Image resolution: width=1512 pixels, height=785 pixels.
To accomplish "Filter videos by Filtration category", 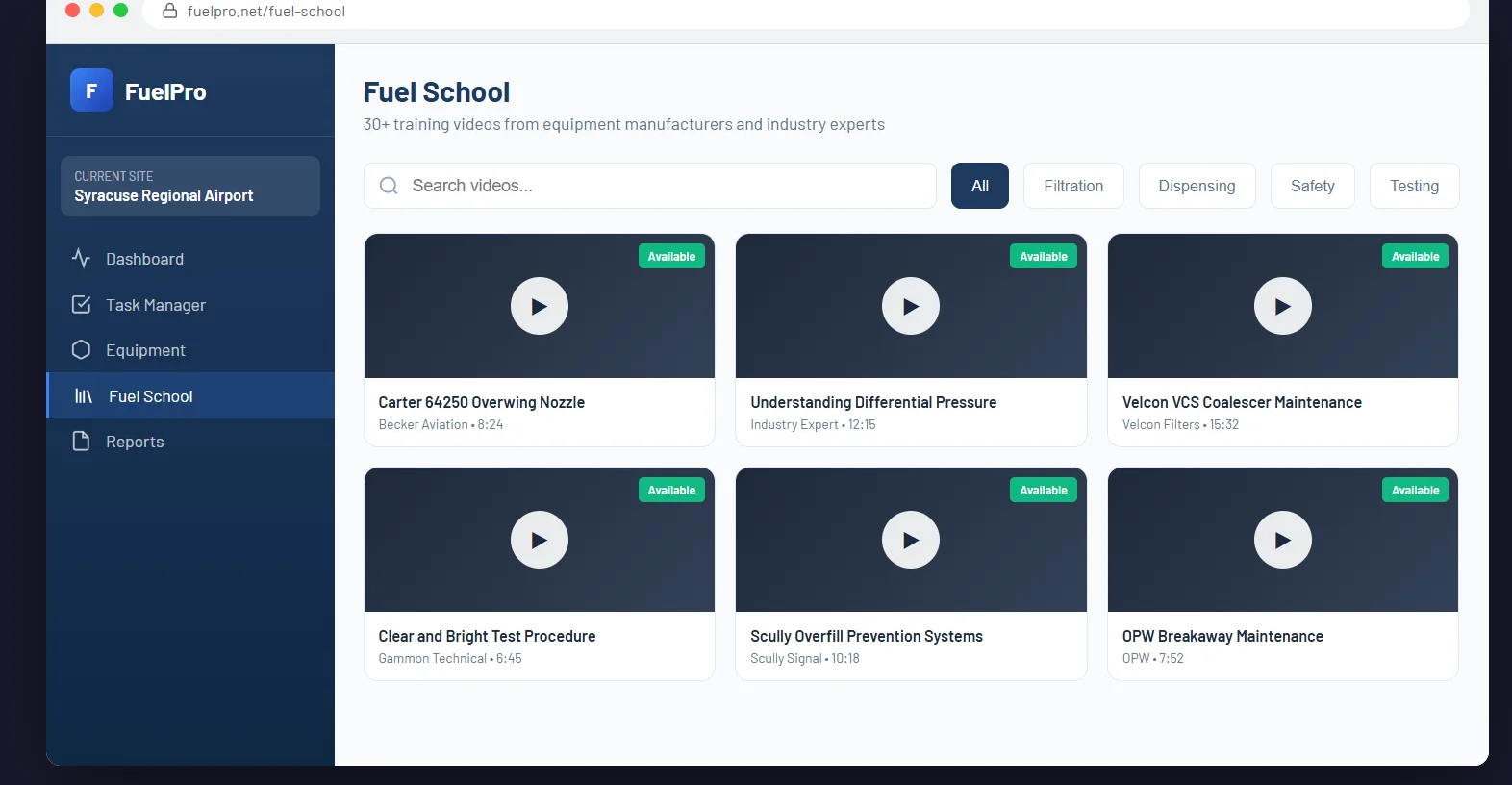I will tap(1073, 186).
